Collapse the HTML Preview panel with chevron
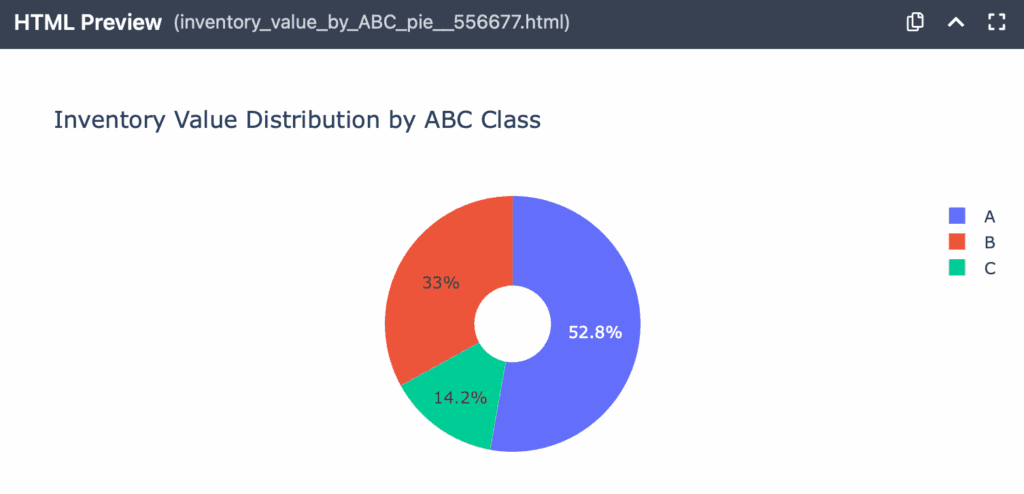This screenshot has width=1024, height=494. click(955, 22)
